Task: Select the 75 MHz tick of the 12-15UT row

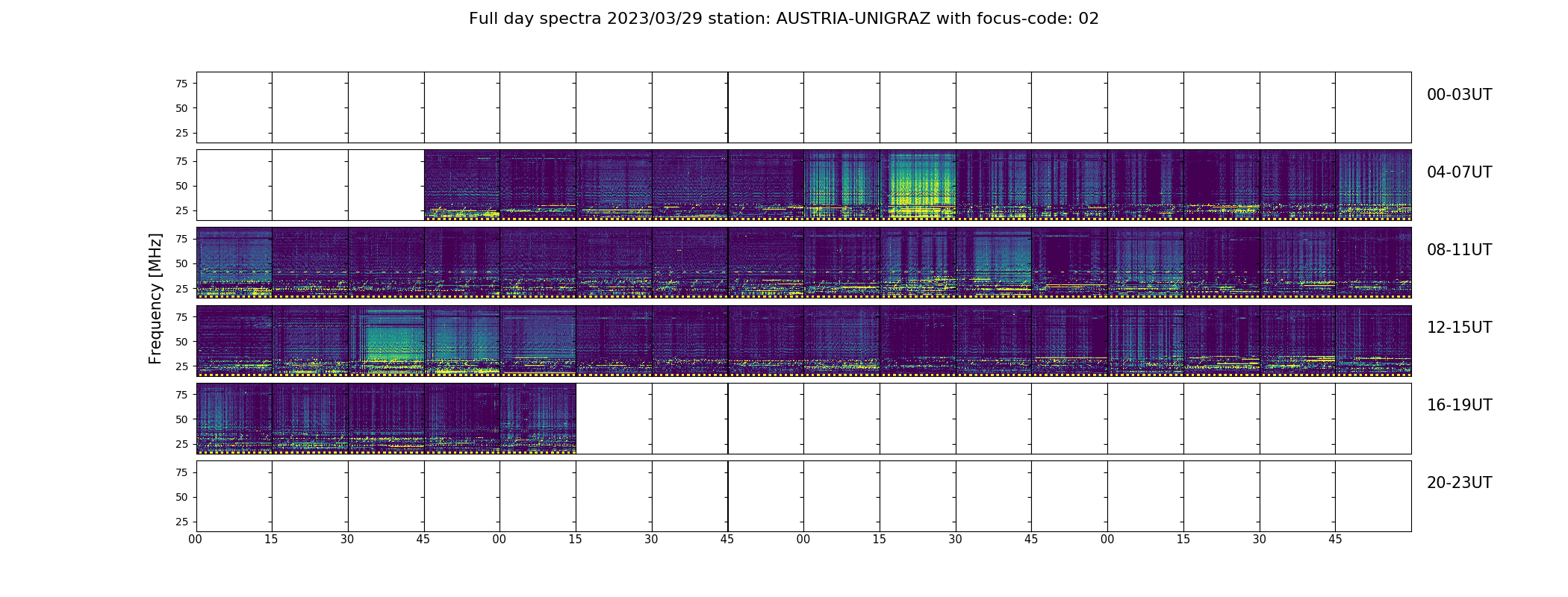Action: 181,317
